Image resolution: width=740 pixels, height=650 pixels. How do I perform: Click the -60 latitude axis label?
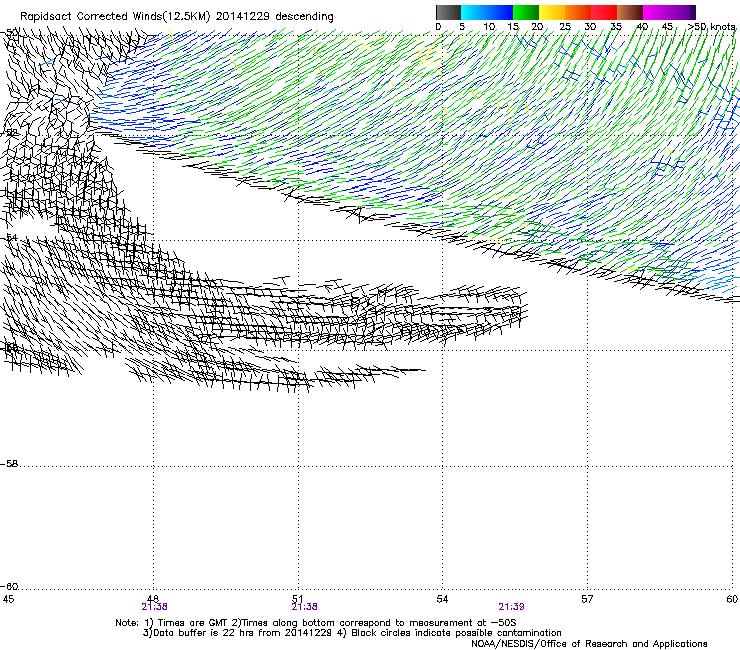point(9,587)
